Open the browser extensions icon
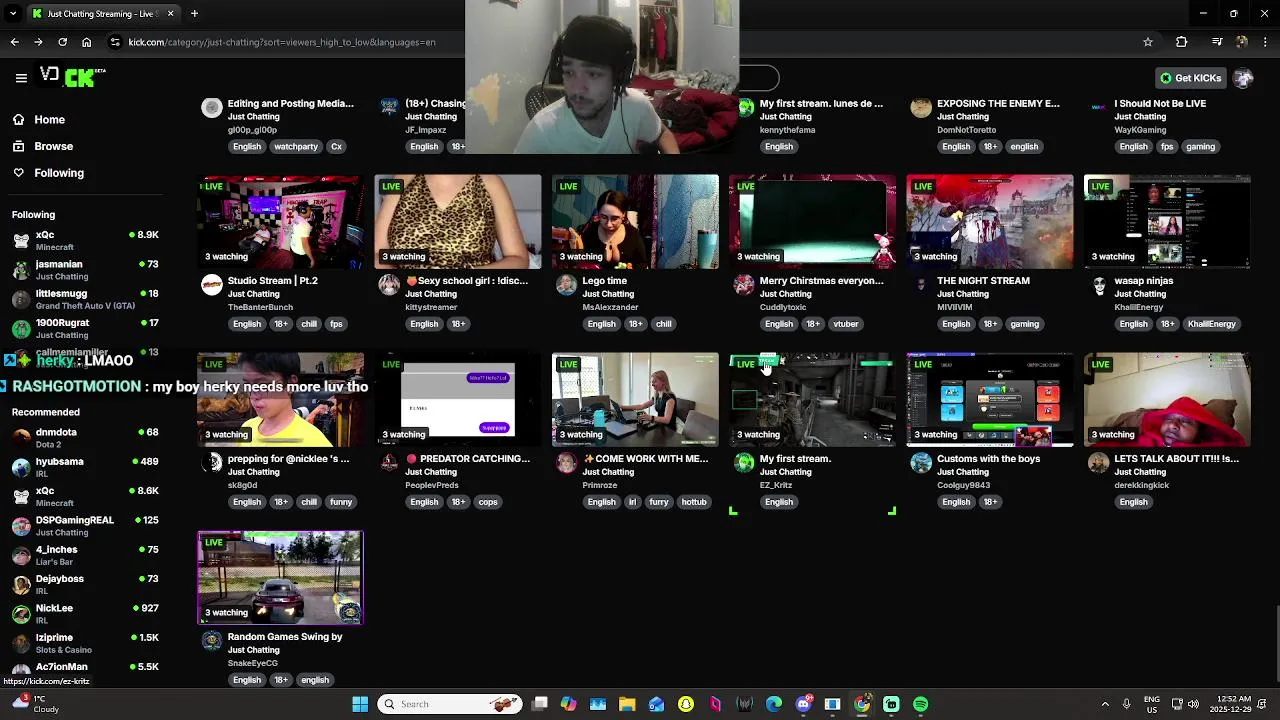Viewport: 1280px width, 720px height. (1182, 42)
